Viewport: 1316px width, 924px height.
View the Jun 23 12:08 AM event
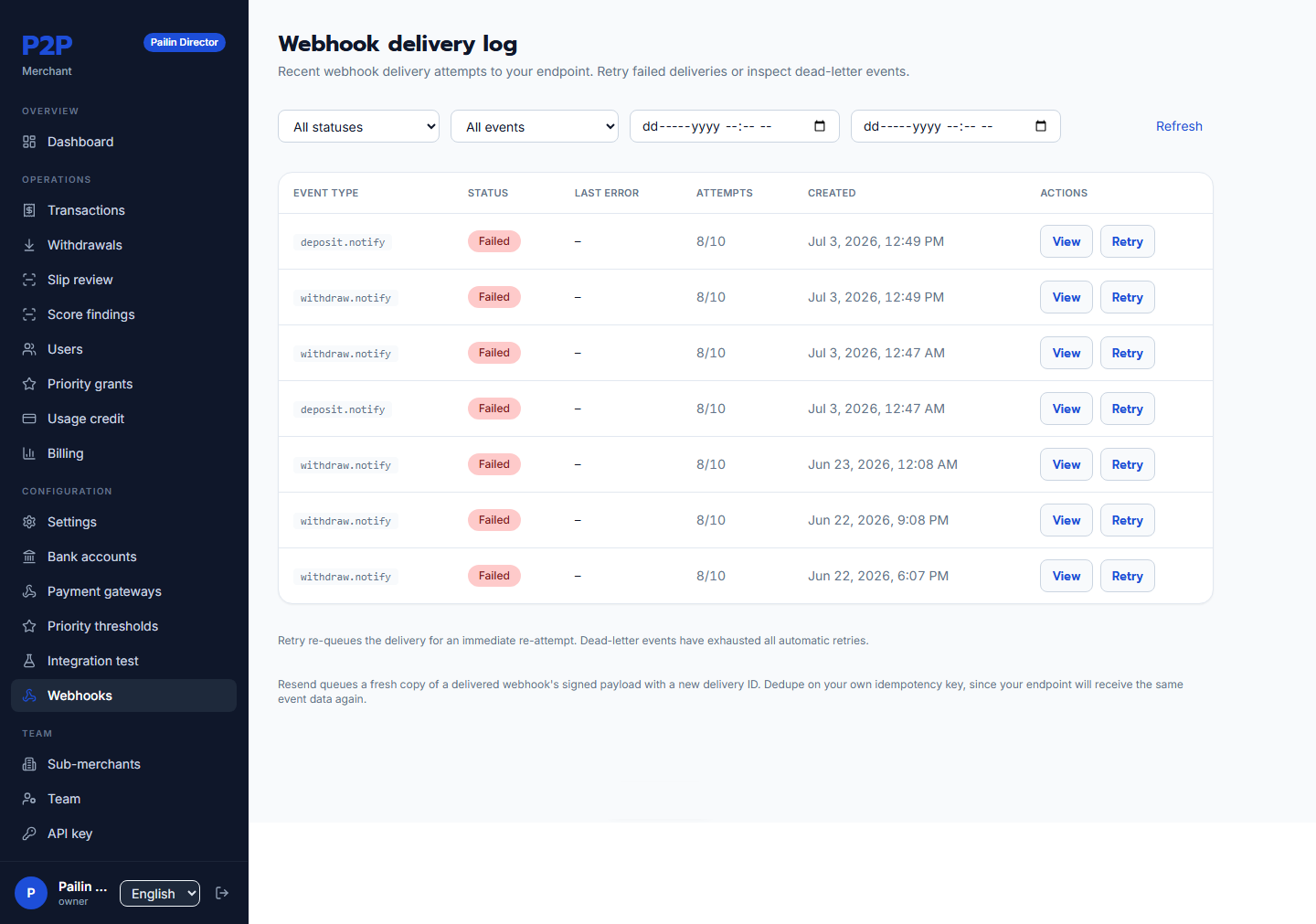click(x=1067, y=464)
